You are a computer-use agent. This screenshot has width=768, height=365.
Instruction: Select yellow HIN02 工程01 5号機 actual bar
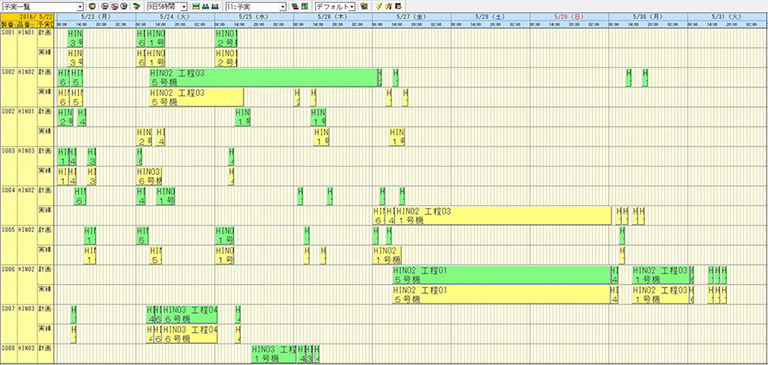coord(500,294)
